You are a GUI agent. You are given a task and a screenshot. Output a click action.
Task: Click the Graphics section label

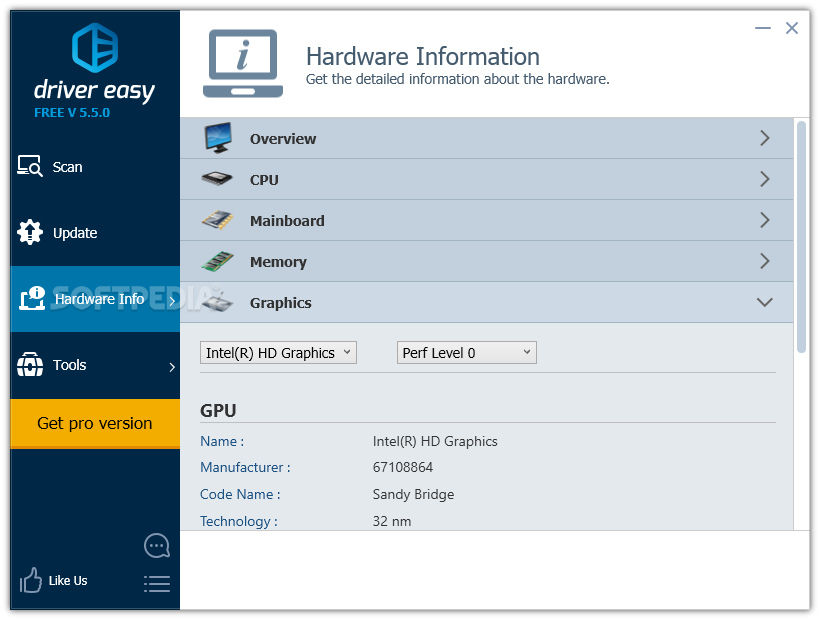[280, 303]
